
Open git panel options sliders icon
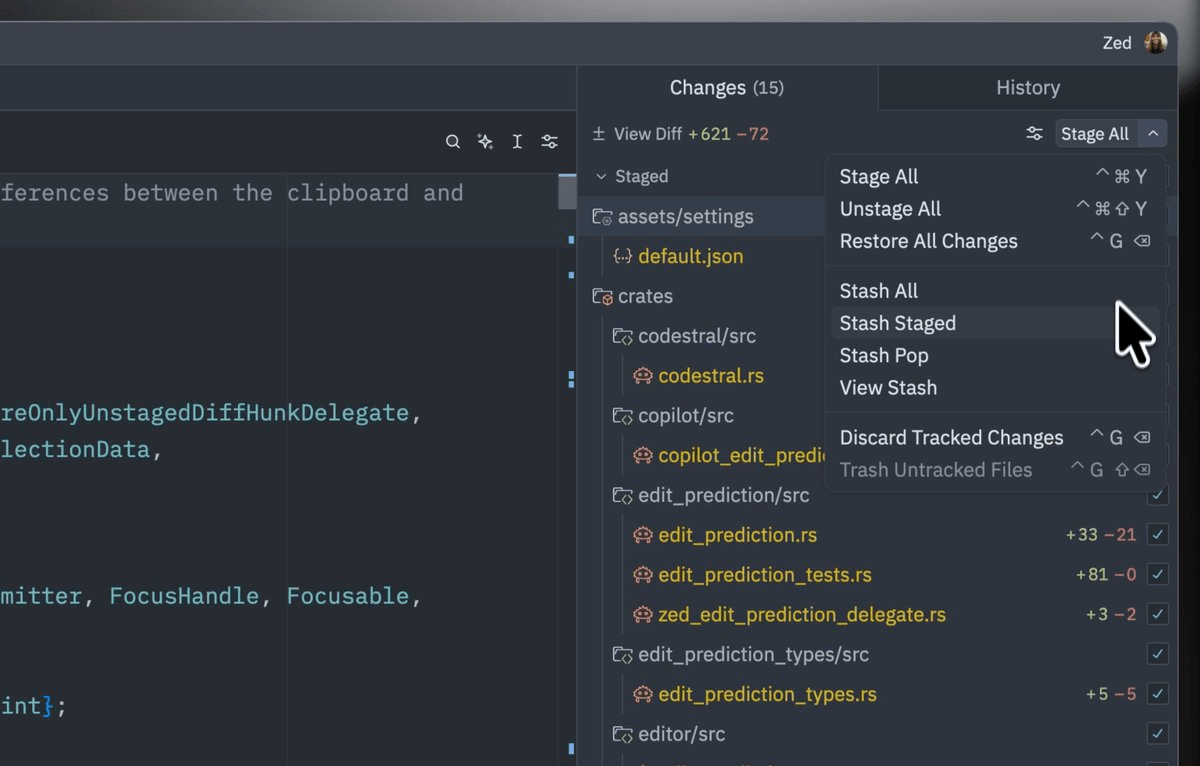(1034, 133)
